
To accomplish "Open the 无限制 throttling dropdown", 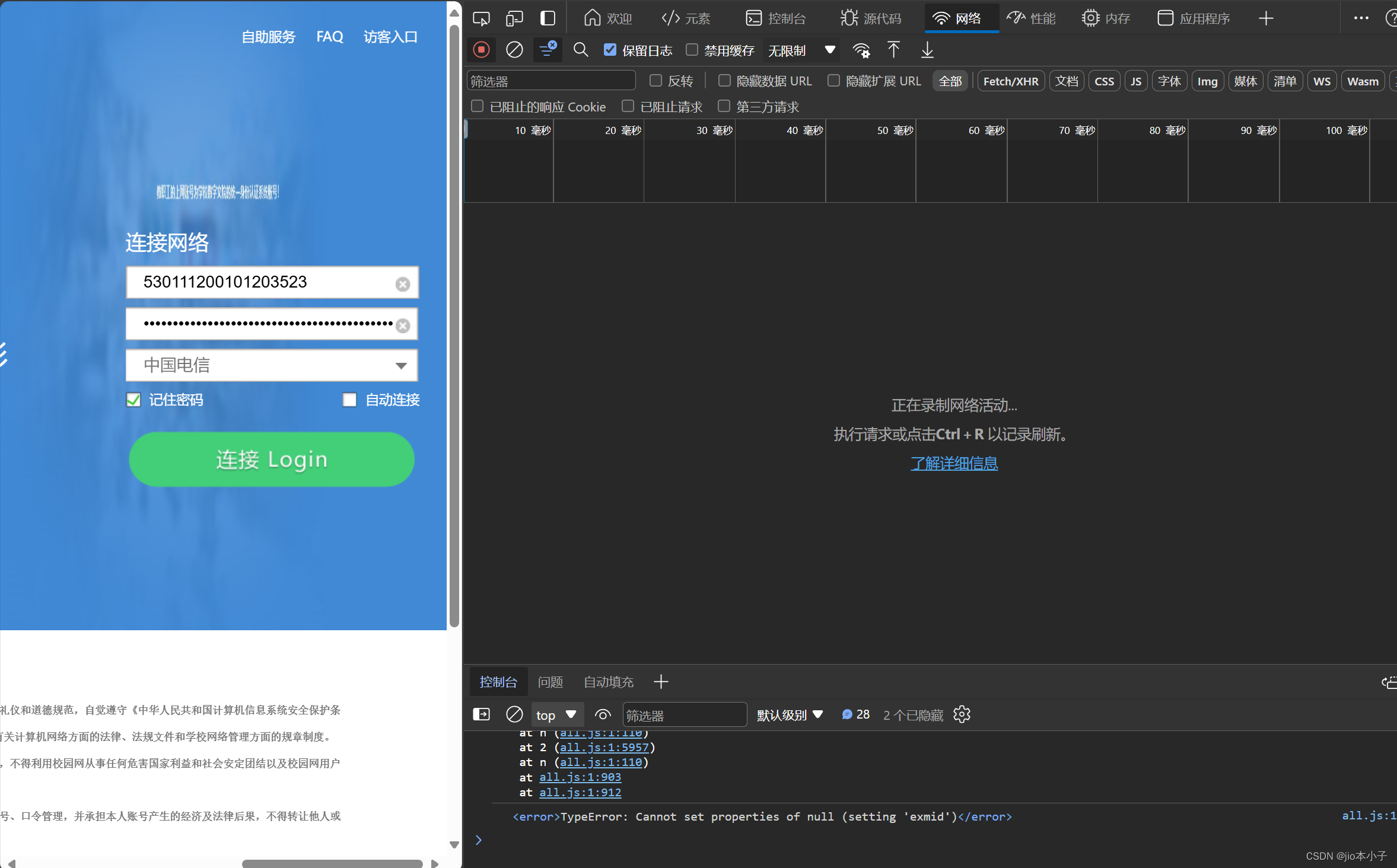I will (802, 50).
